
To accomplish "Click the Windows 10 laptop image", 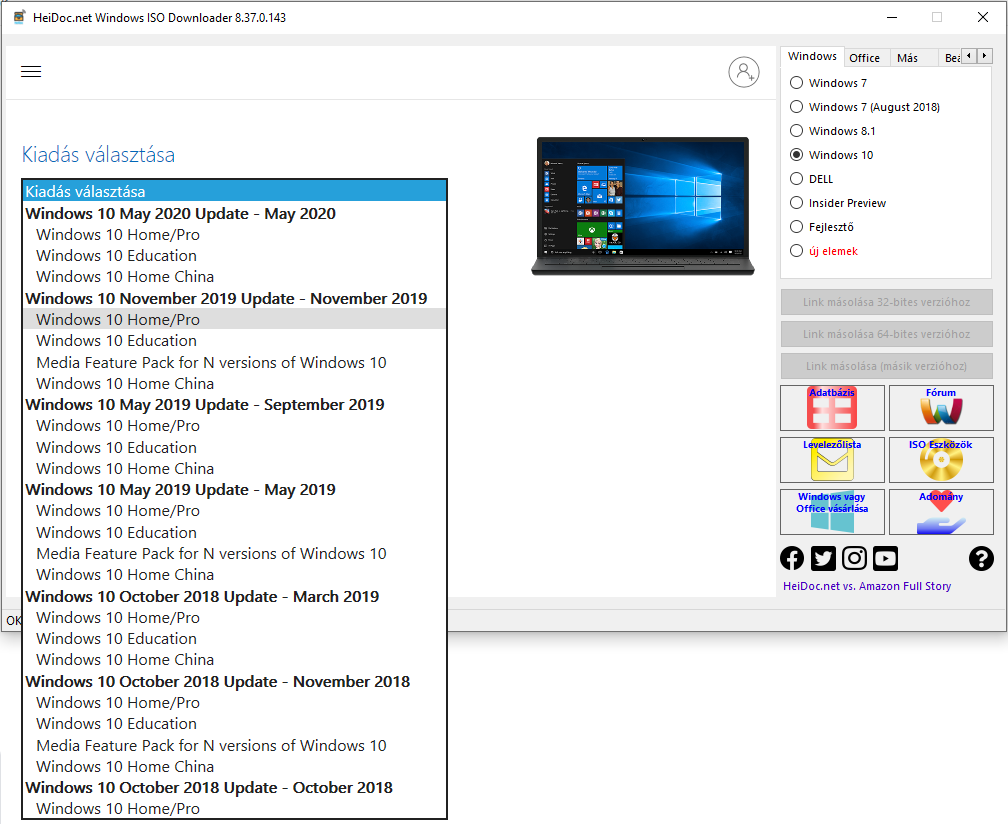I will [x=643, y=206].
